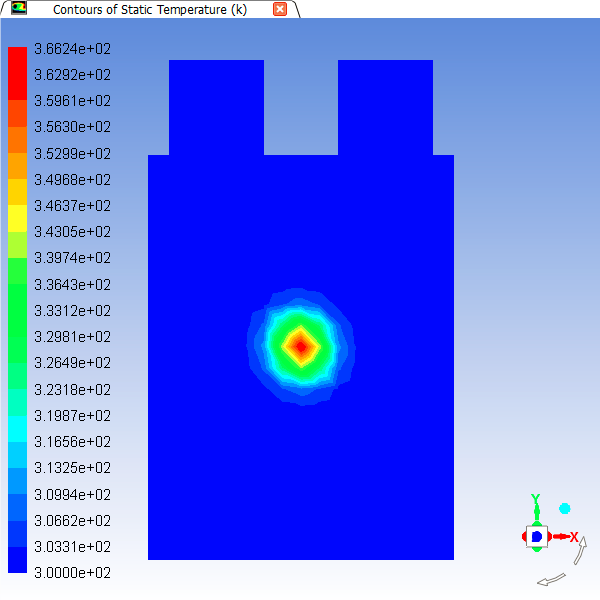Click the yellow band in the colormap legend

tap(18, 218)
